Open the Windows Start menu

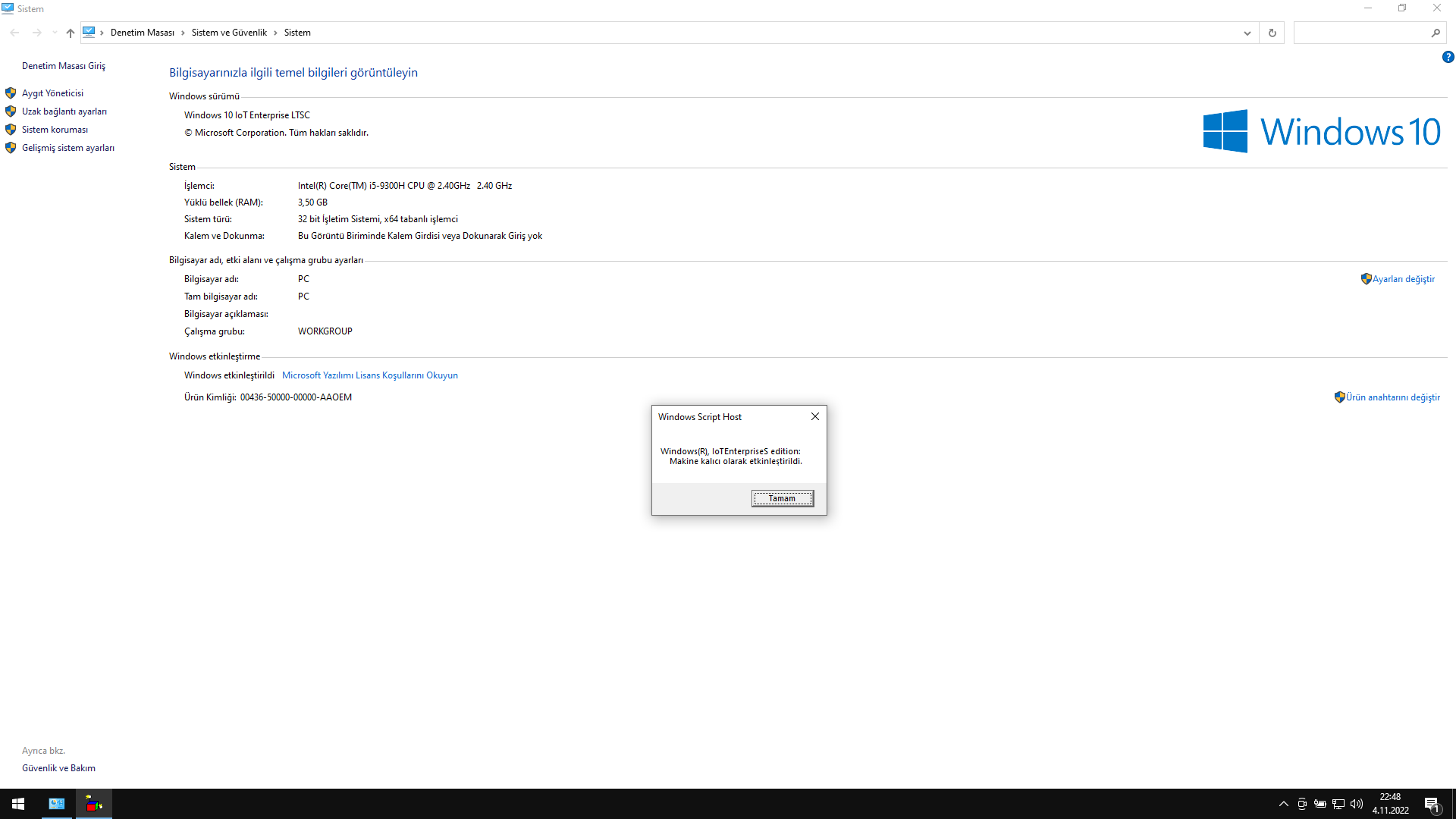[x=18, y=804]
